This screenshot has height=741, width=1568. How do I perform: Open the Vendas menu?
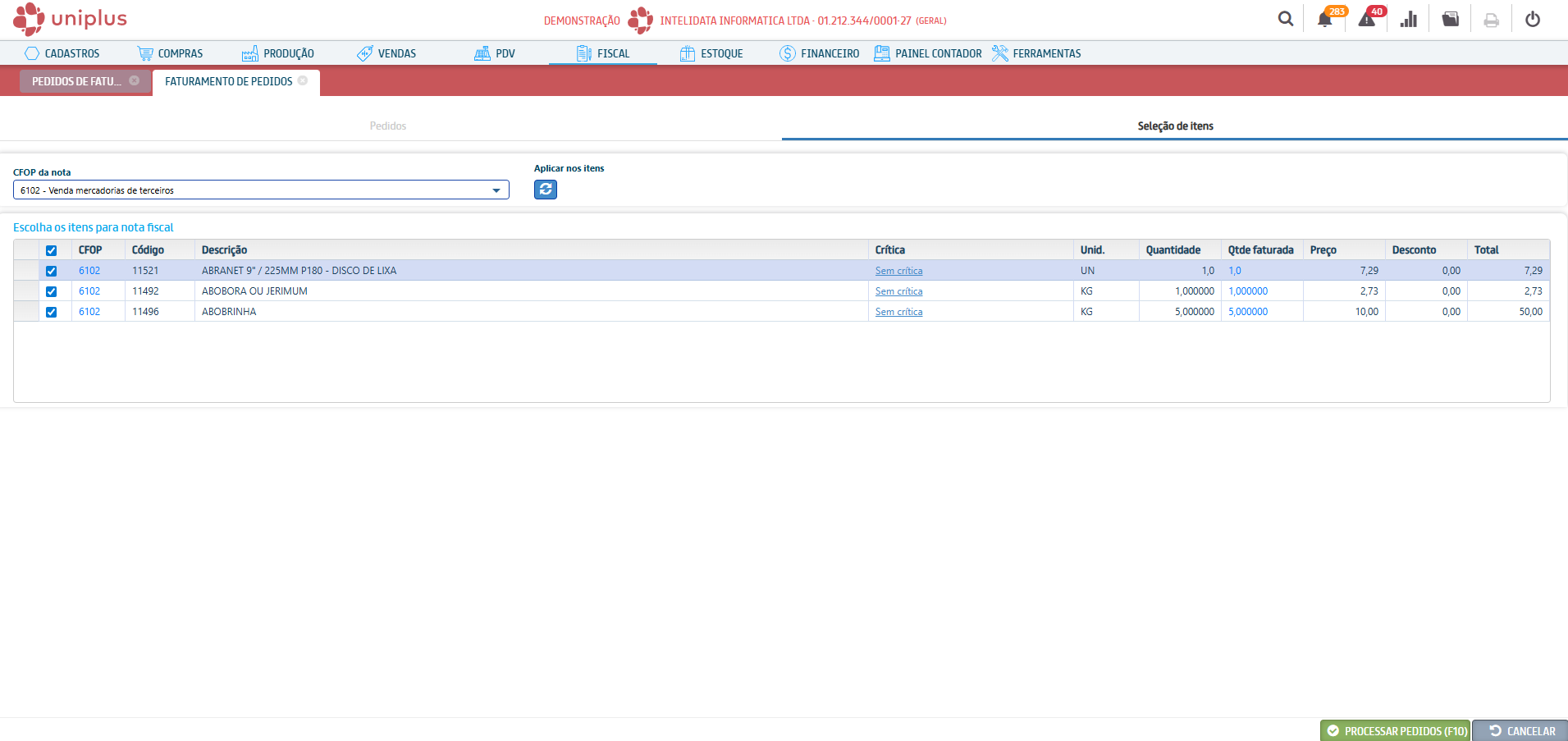click(x=386, y=53)
